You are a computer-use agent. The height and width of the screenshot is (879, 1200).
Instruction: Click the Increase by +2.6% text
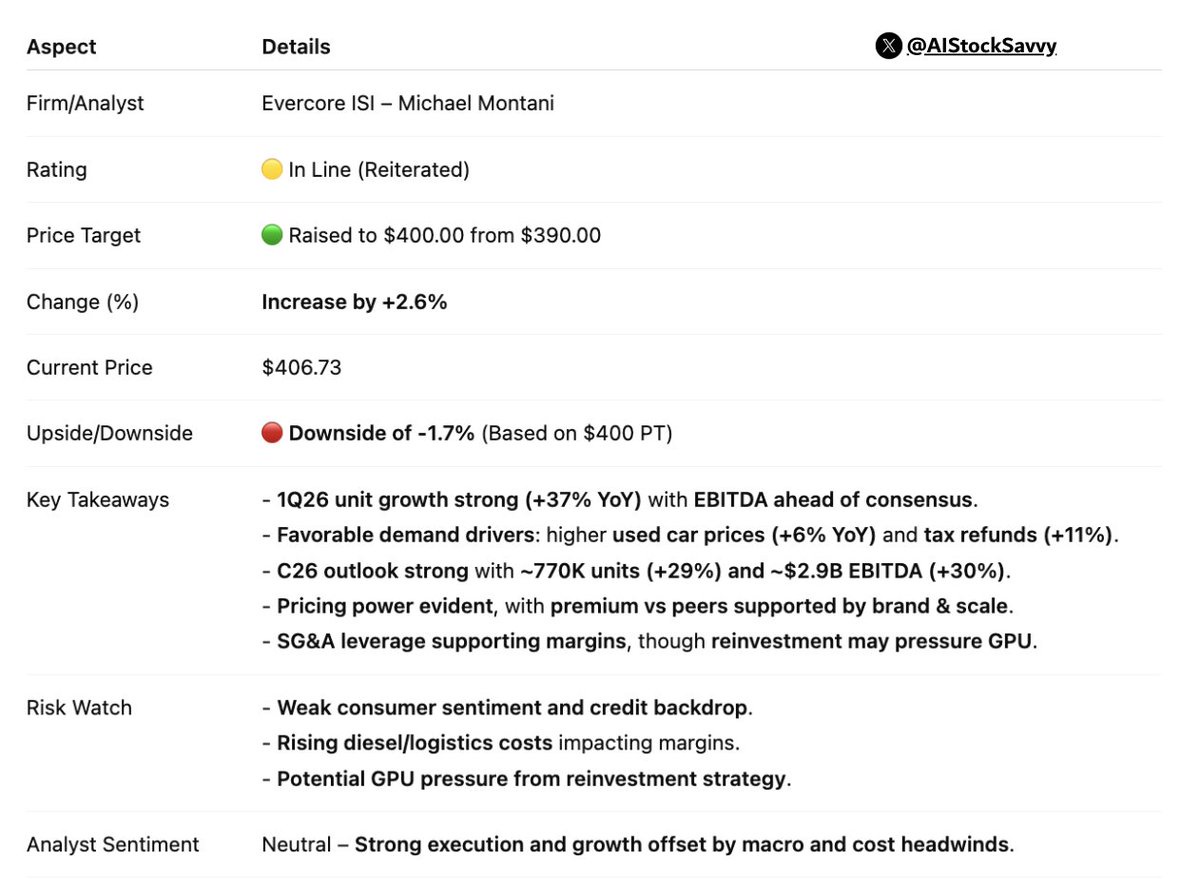click(354, 302)
